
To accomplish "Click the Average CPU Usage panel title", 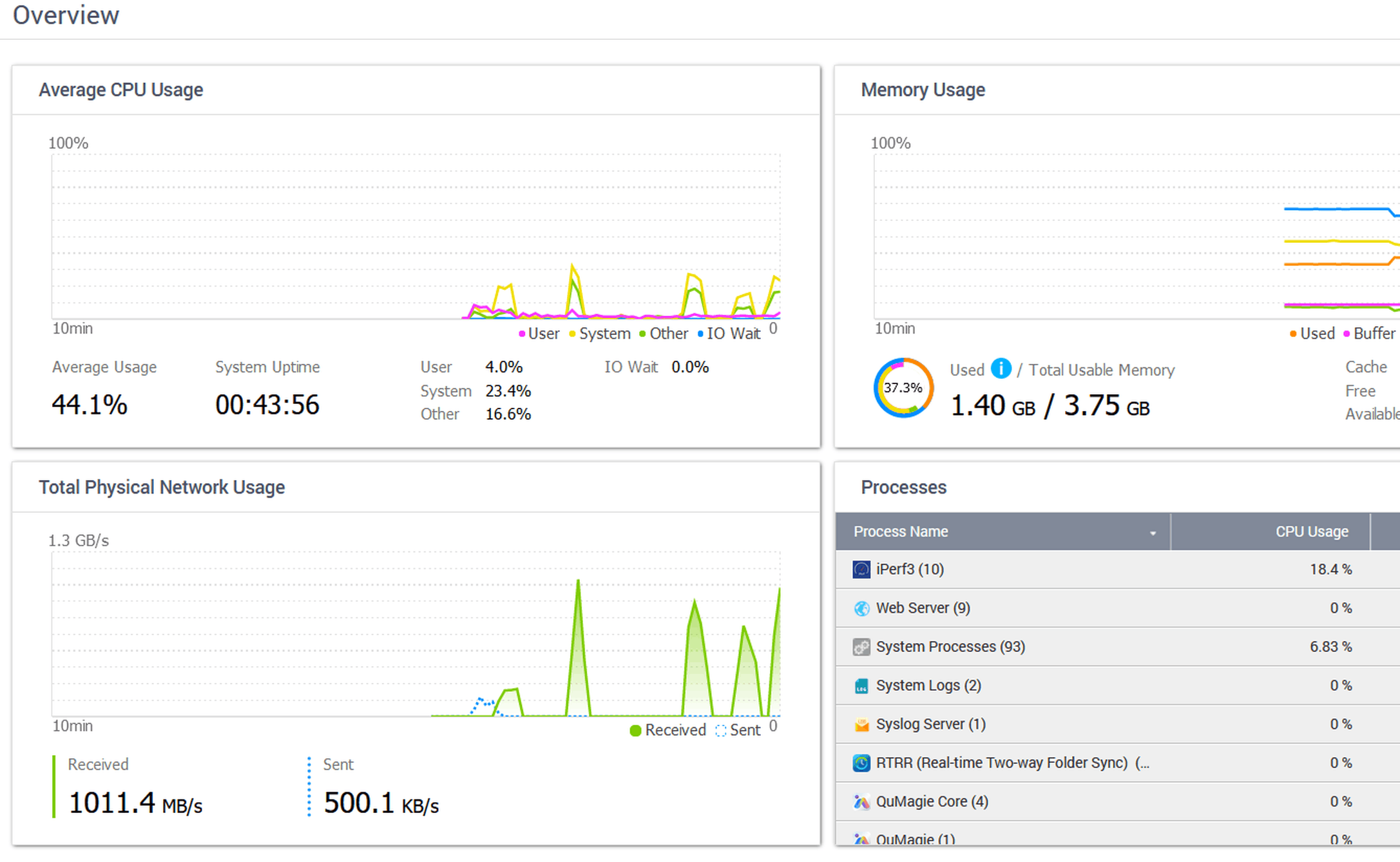I will click(x=120, y=90).
